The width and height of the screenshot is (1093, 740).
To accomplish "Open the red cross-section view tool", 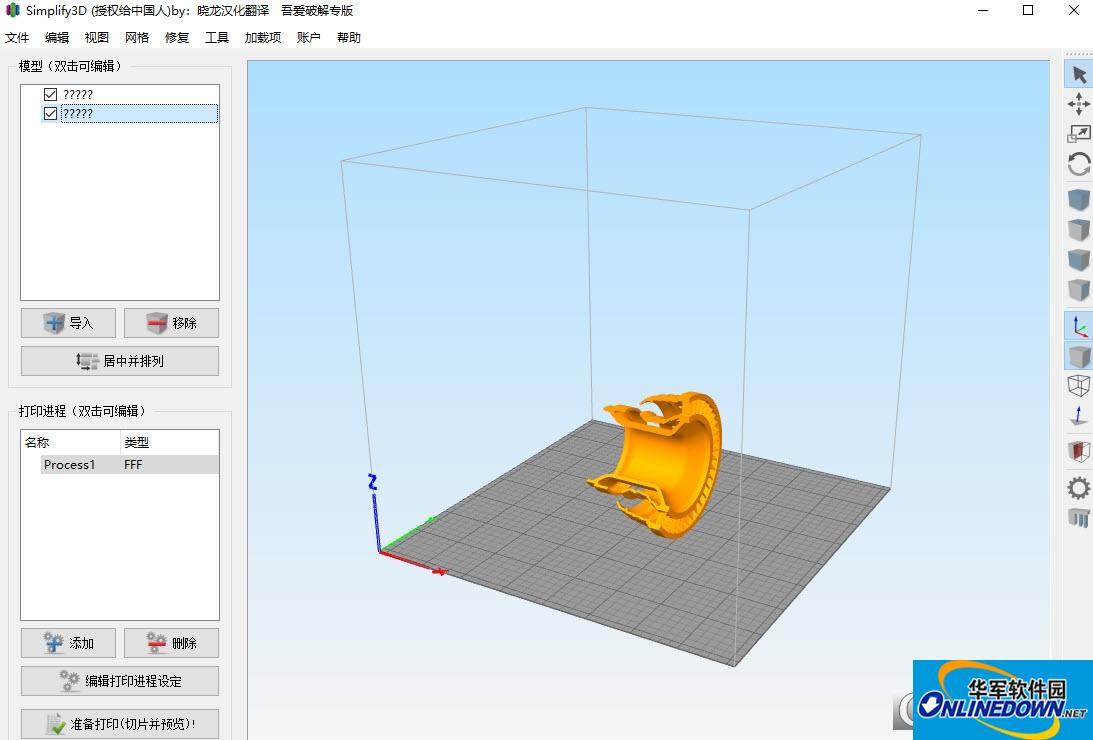I will coord(1078,452).
